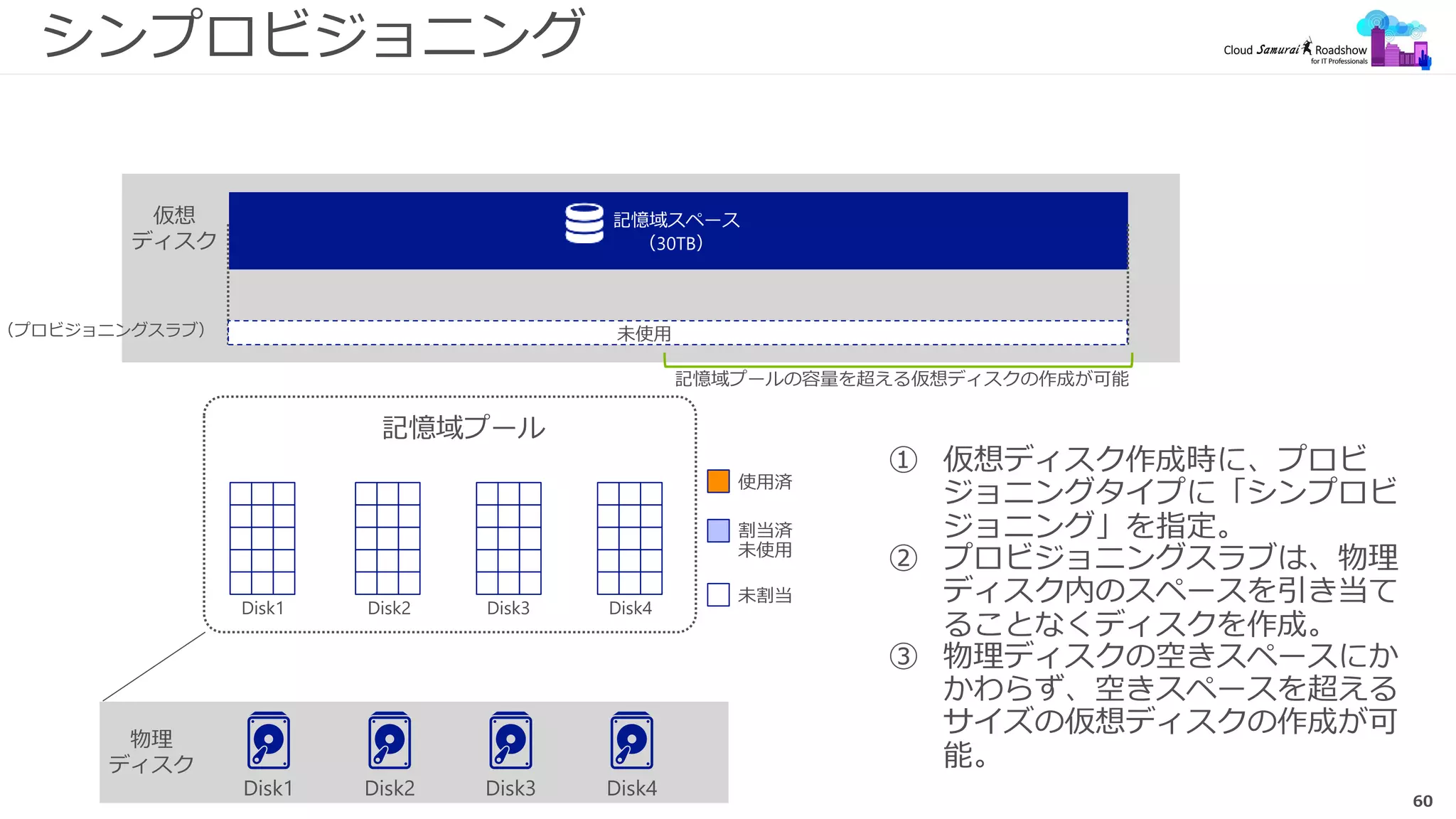Click the Disk2 label under the physical drive
Viewport: 1456px width, 819px height.
tap(390, 788)
